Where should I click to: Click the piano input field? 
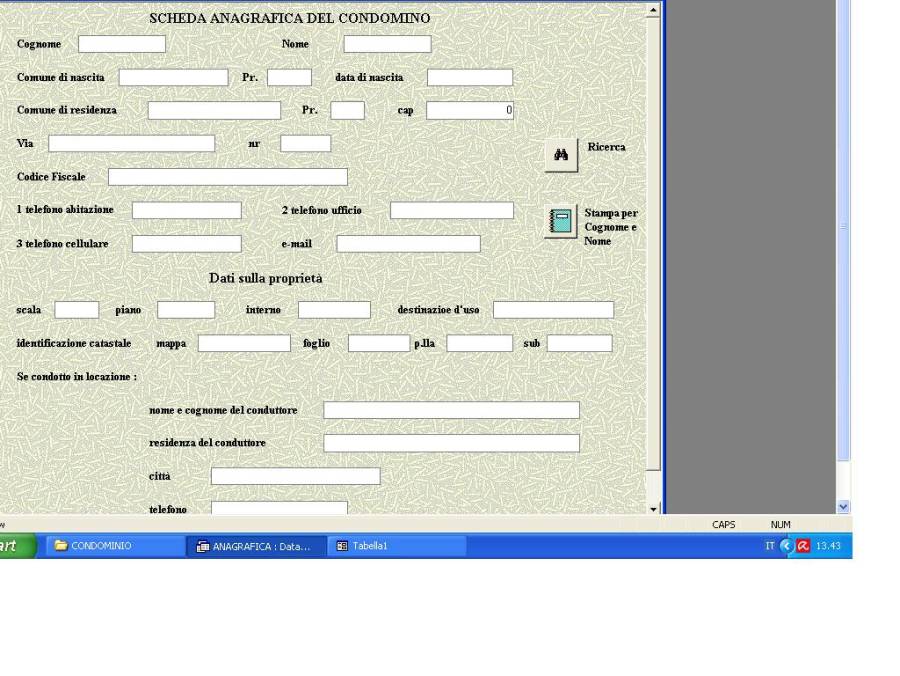pos(186,310)
